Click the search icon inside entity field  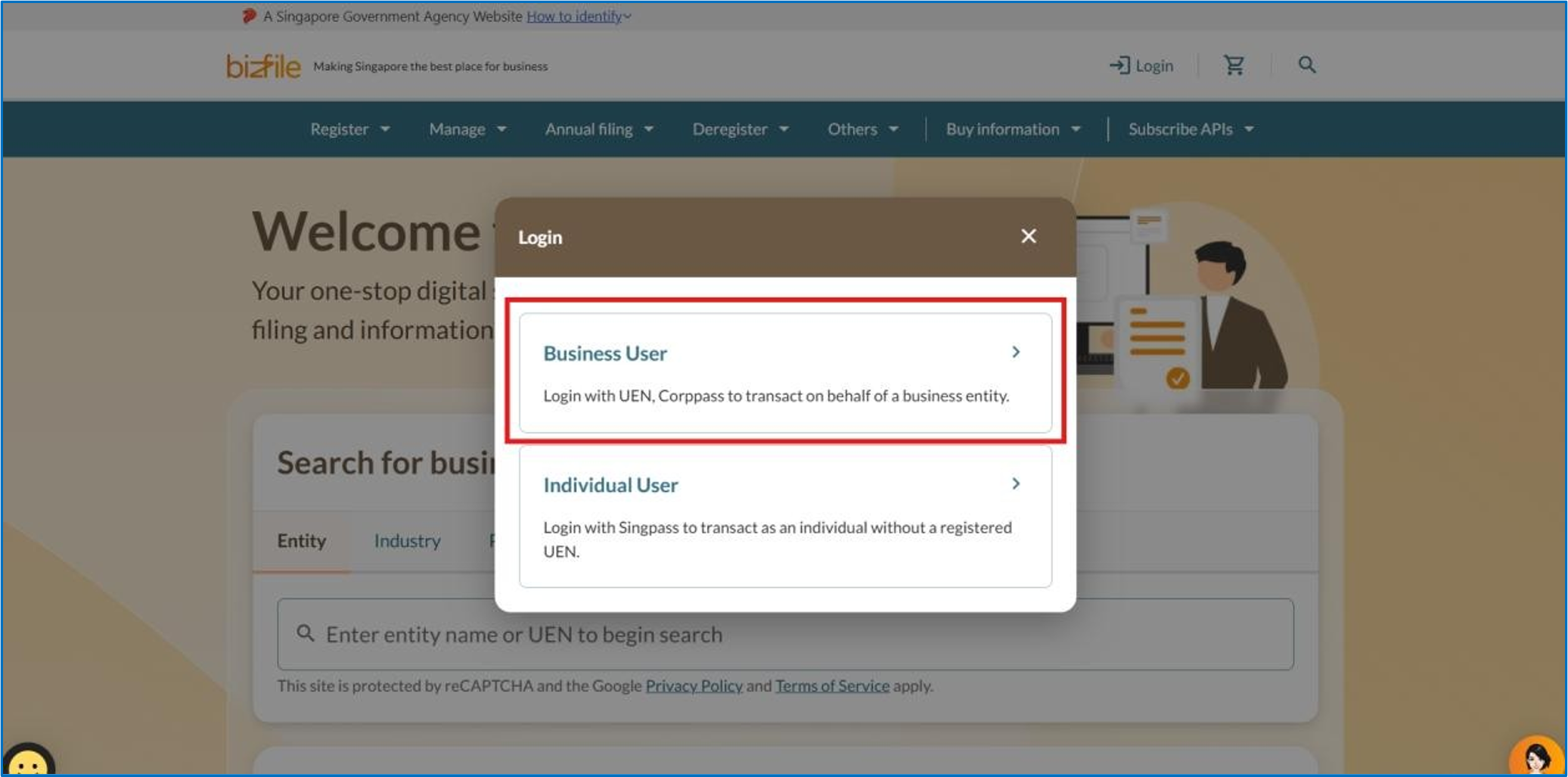pyautogui.click(x=305, y=633)
